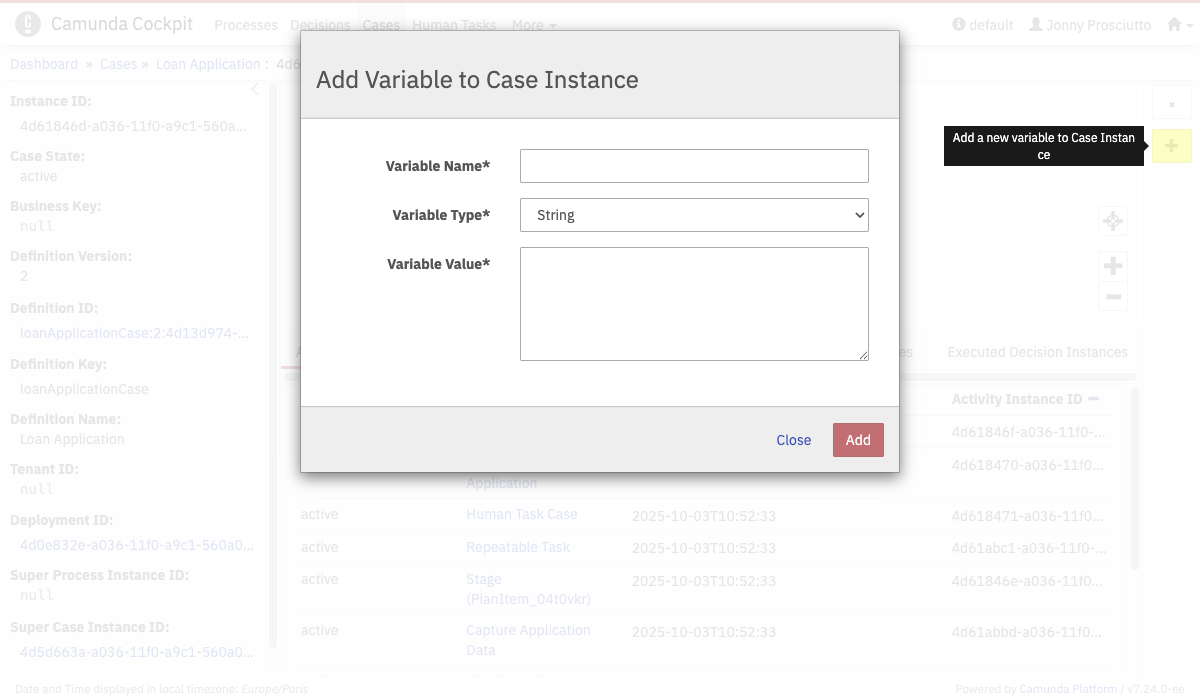Click the yellow add variable plus icon
The height and width of the screenshot is (700, 1200).
pyautogui.click(x=1171, y=147)
